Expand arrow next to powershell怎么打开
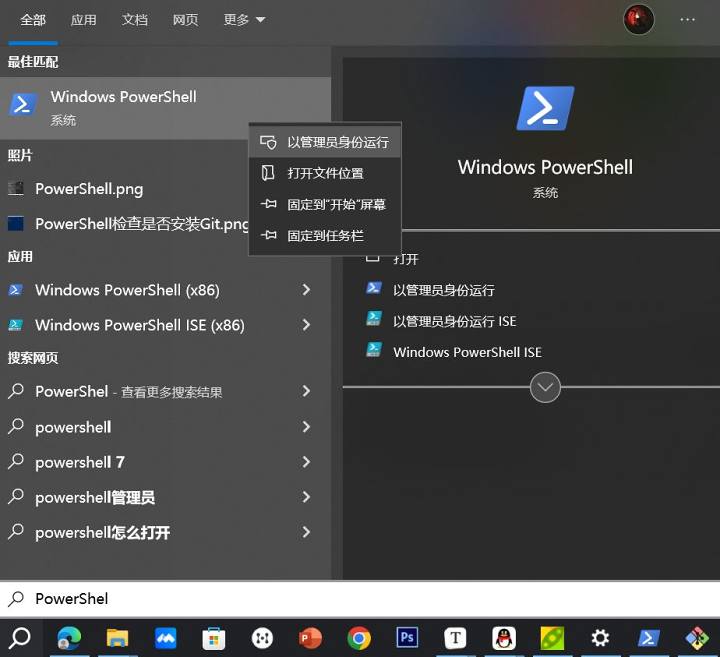This screenshot has width=720, height=657. point(306,532)
